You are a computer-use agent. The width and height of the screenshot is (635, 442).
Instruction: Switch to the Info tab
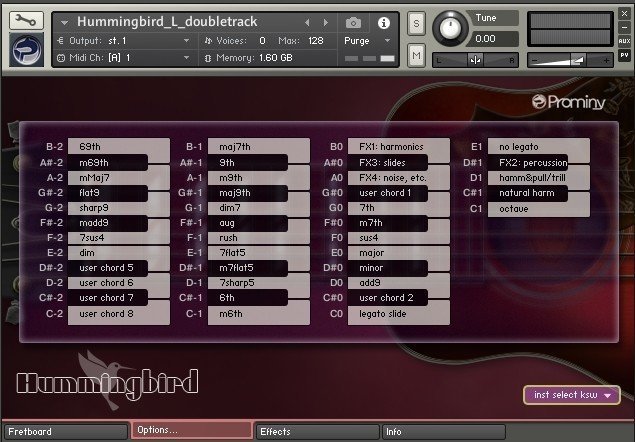[x=444, y=431]
